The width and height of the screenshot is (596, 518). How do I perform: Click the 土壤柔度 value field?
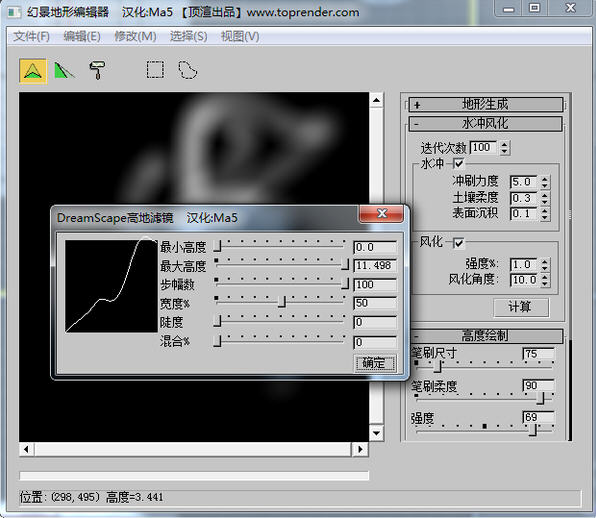click(523, 198)
